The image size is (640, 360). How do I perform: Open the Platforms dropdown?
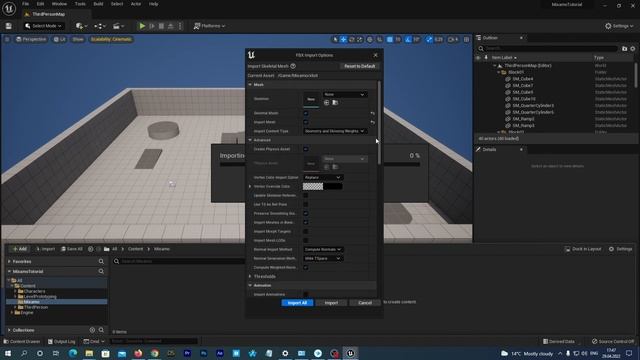(209, 26)
